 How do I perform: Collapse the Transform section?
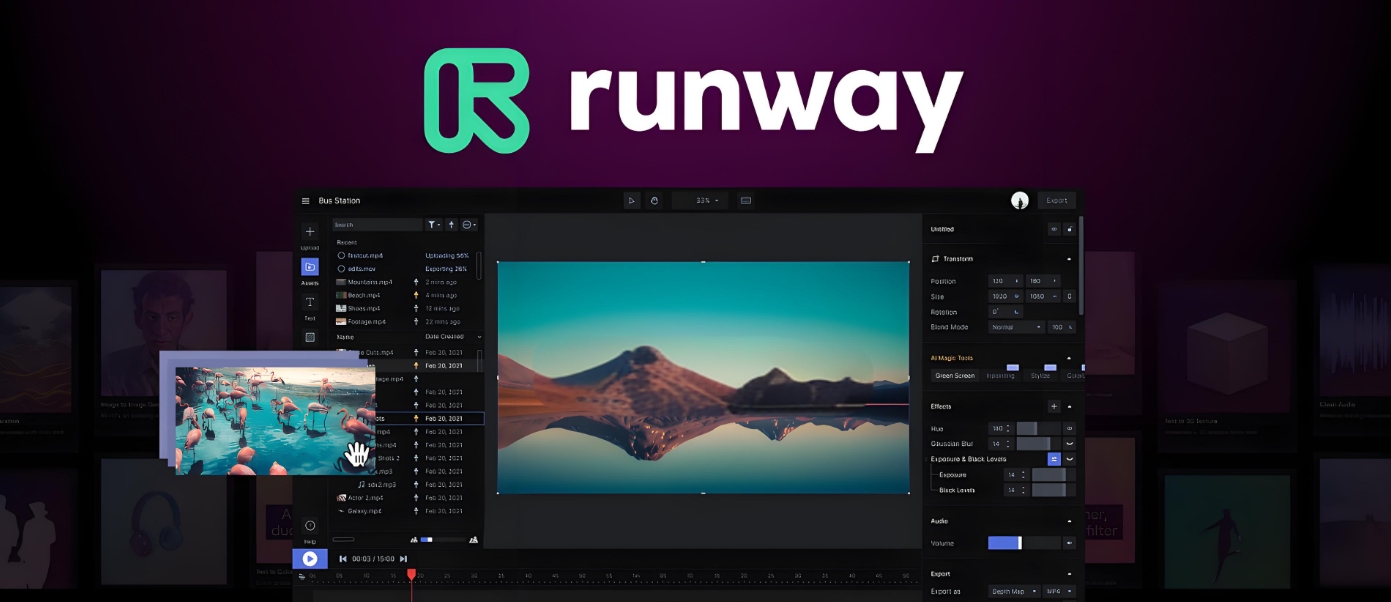1069,259
